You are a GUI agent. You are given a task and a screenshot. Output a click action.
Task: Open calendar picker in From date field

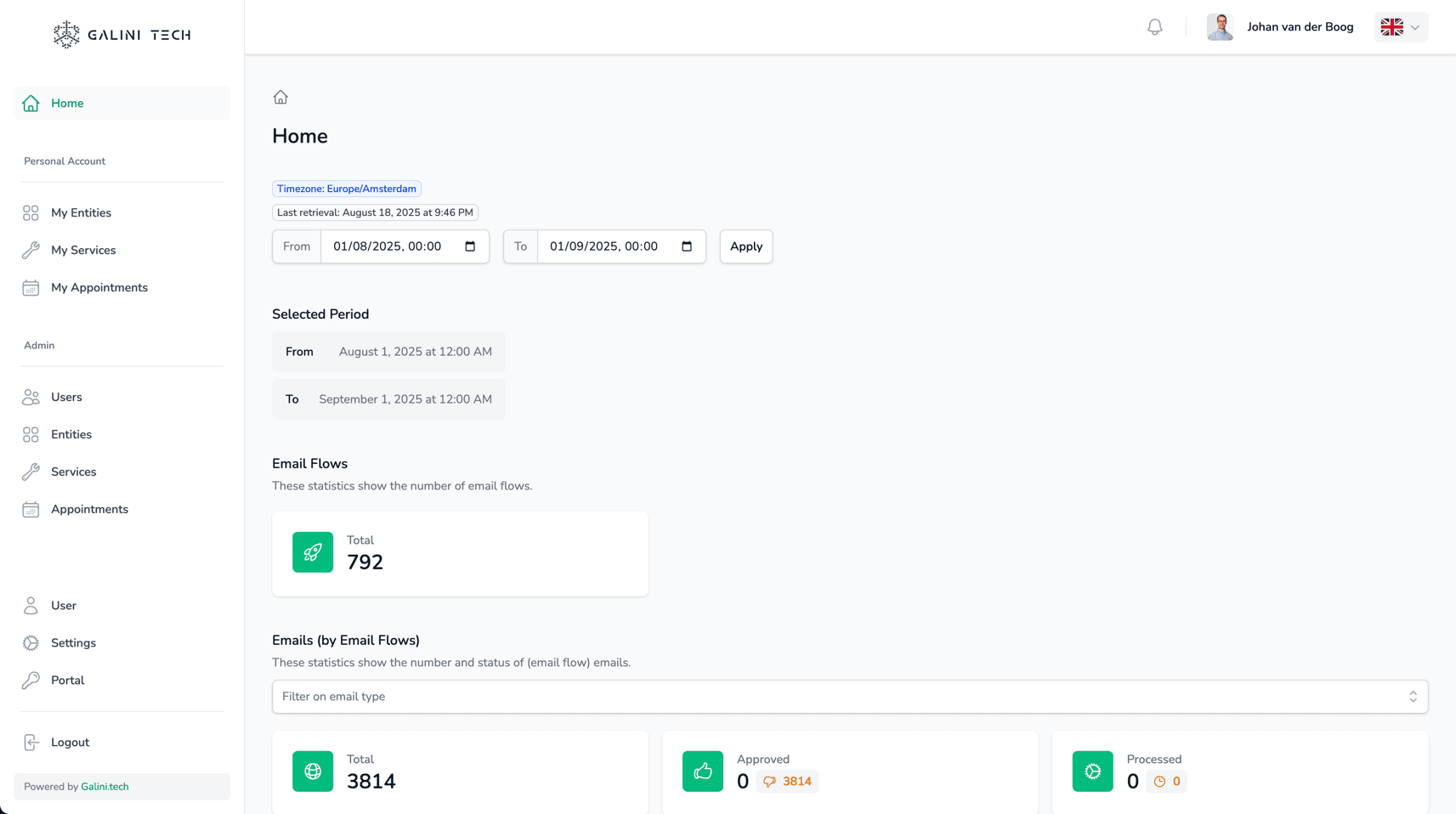[470, 246]
